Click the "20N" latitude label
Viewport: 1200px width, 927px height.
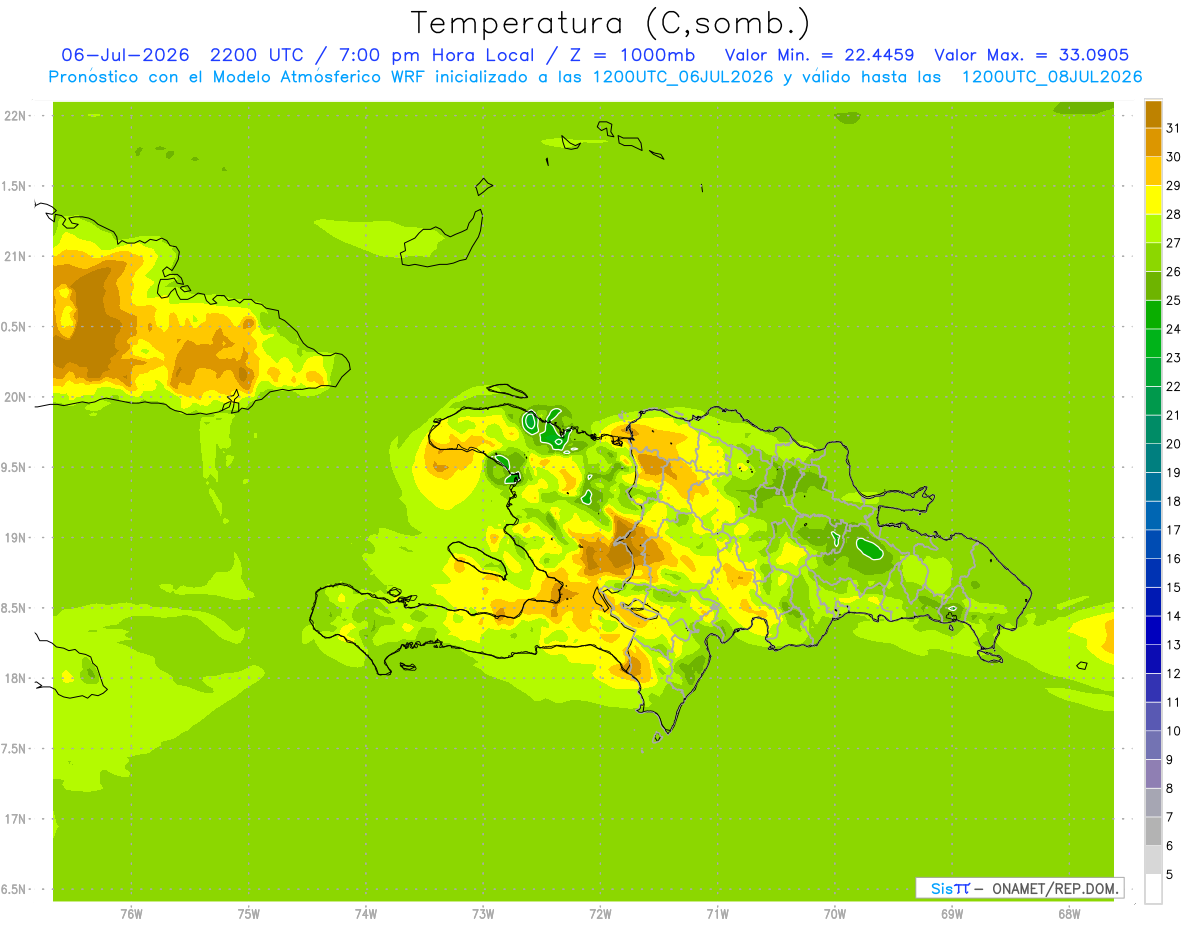pyautogui.click(x=16, y=397)
